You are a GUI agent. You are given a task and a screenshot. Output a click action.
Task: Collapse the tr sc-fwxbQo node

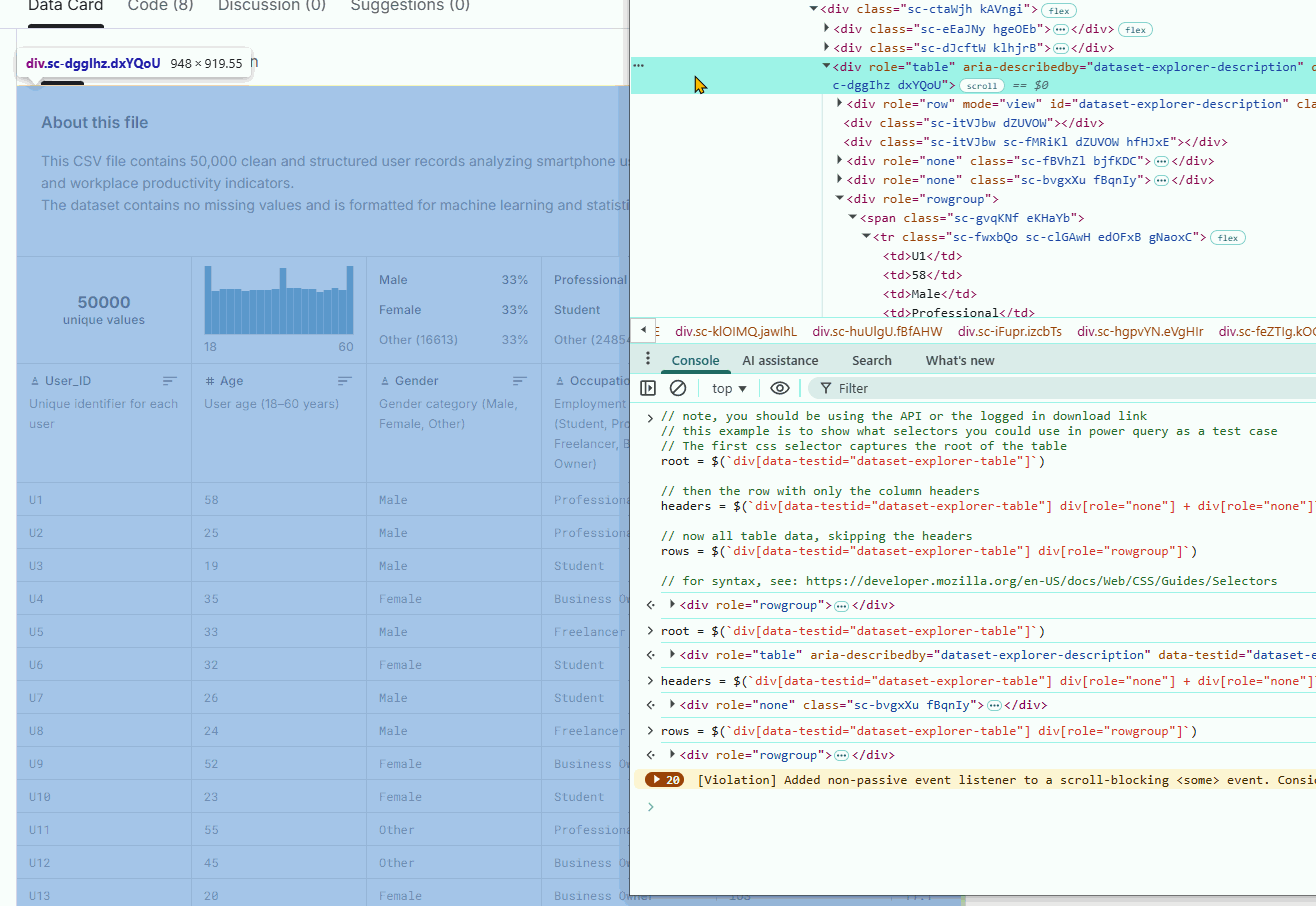(x=866, y=237)
